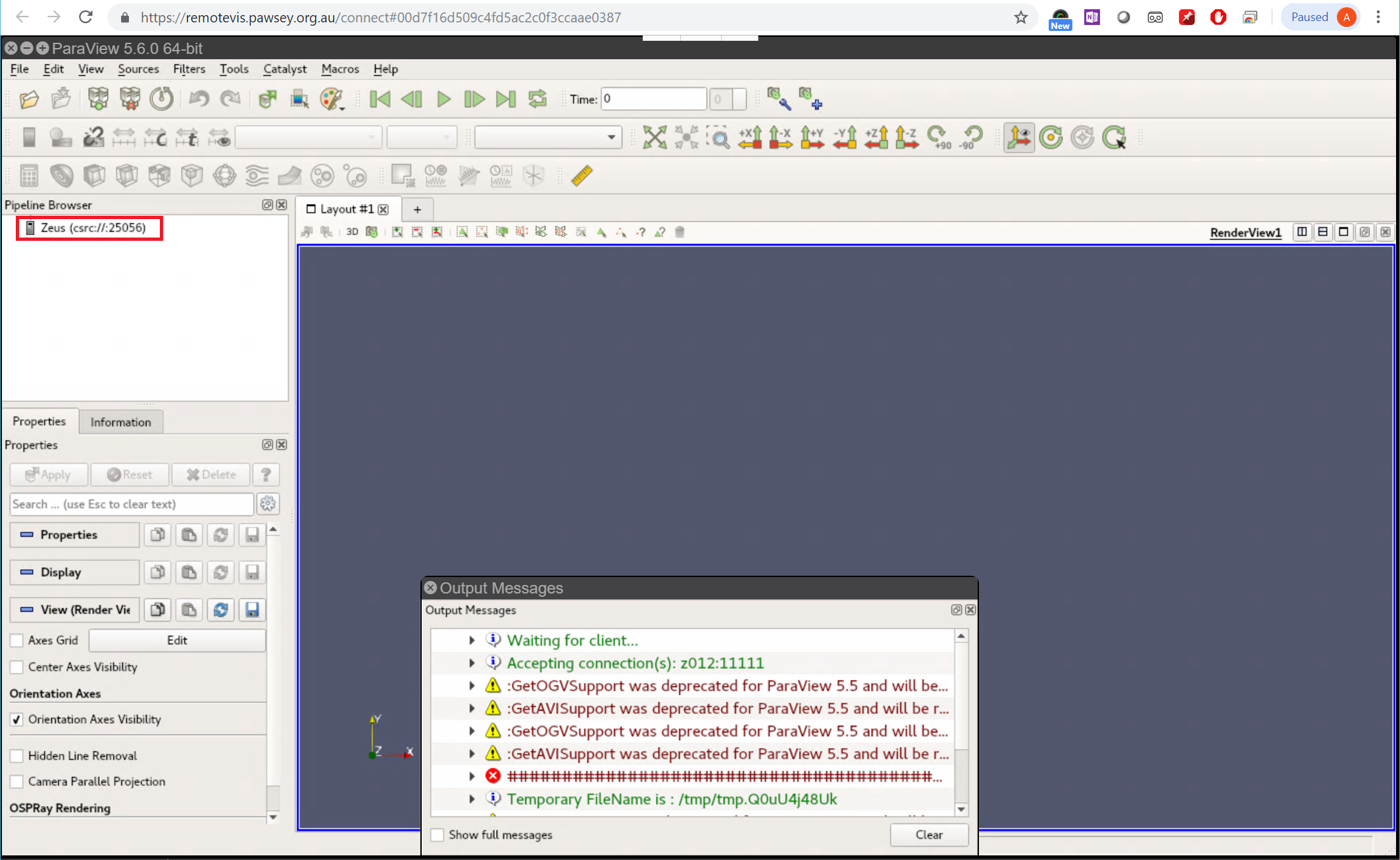Open the color palette loader icon
Image resolution: width=1400 pixels, height=860 pixels.
[x=332, y=99]
